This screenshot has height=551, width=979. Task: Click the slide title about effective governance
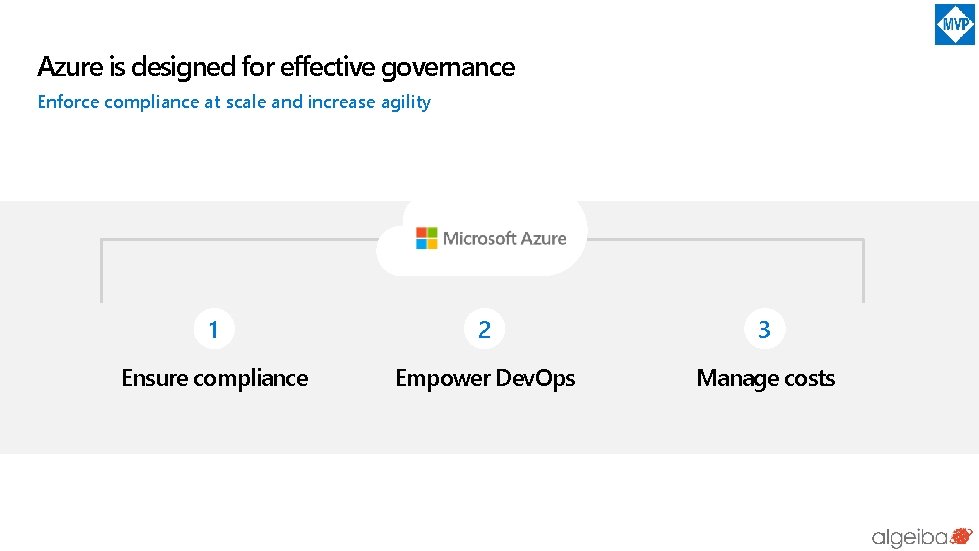click(276, 67)
